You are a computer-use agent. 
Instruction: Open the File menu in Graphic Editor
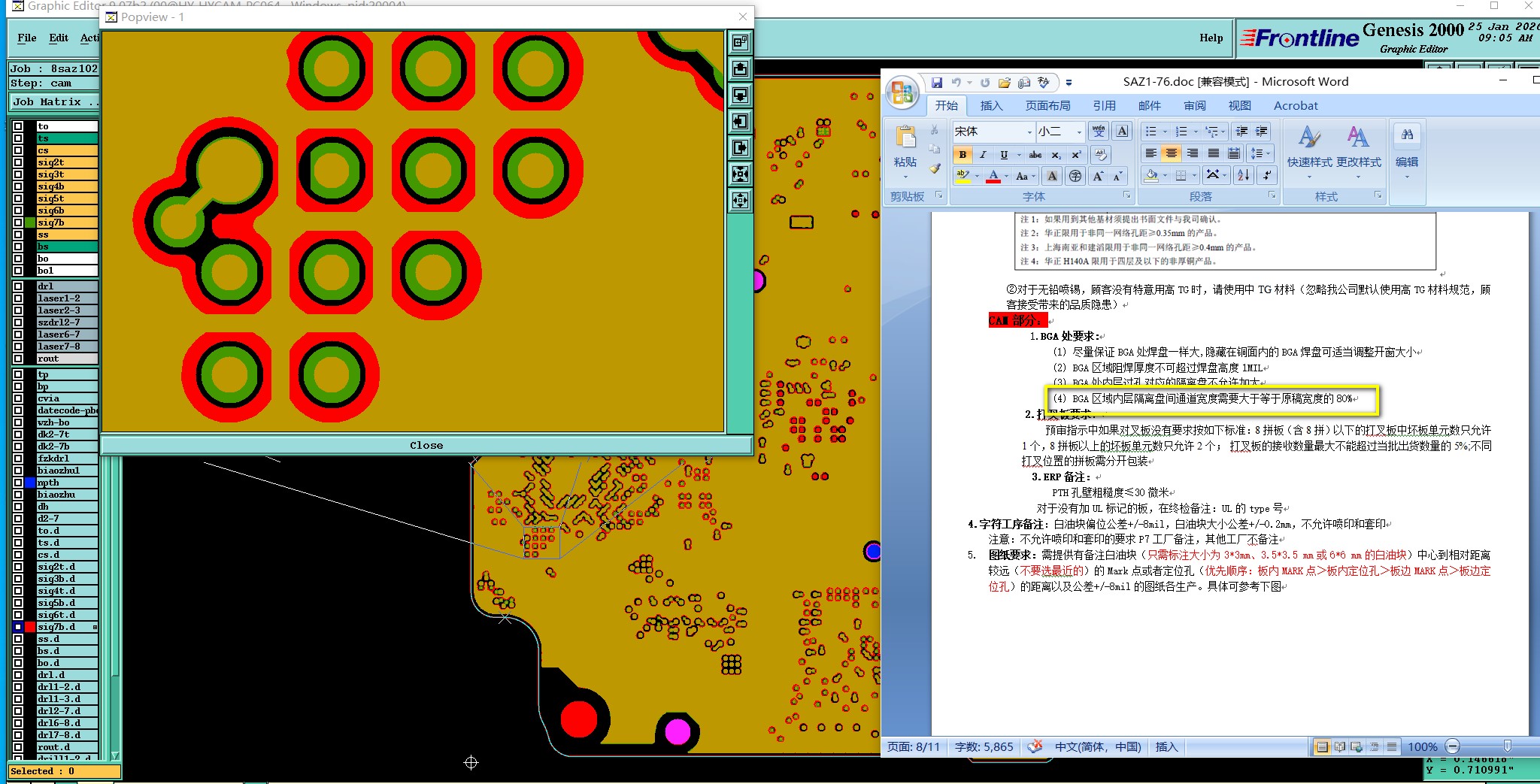[x=27, y=38]
